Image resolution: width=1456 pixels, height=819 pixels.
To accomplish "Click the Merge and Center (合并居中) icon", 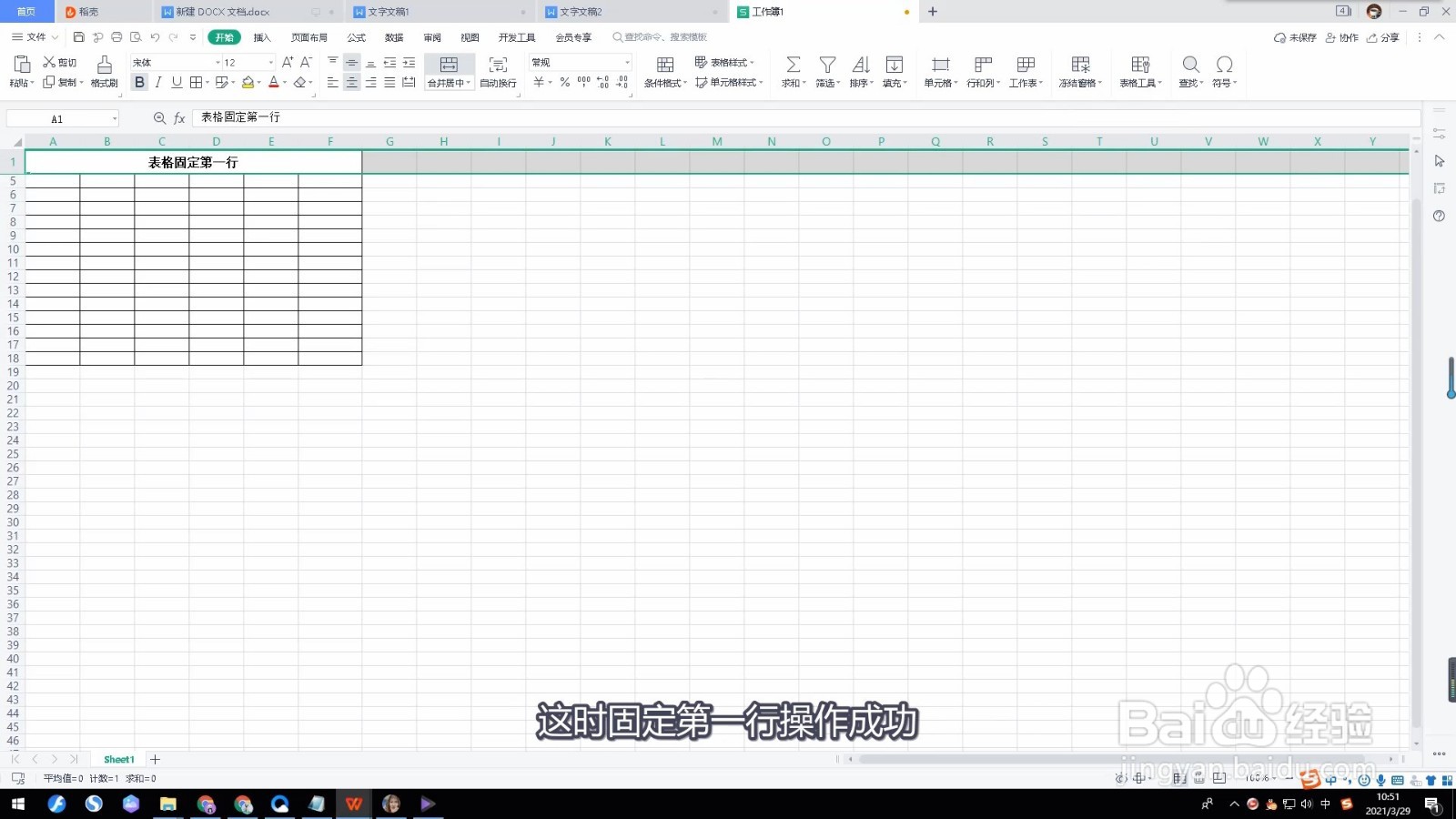I will (449, 65).
